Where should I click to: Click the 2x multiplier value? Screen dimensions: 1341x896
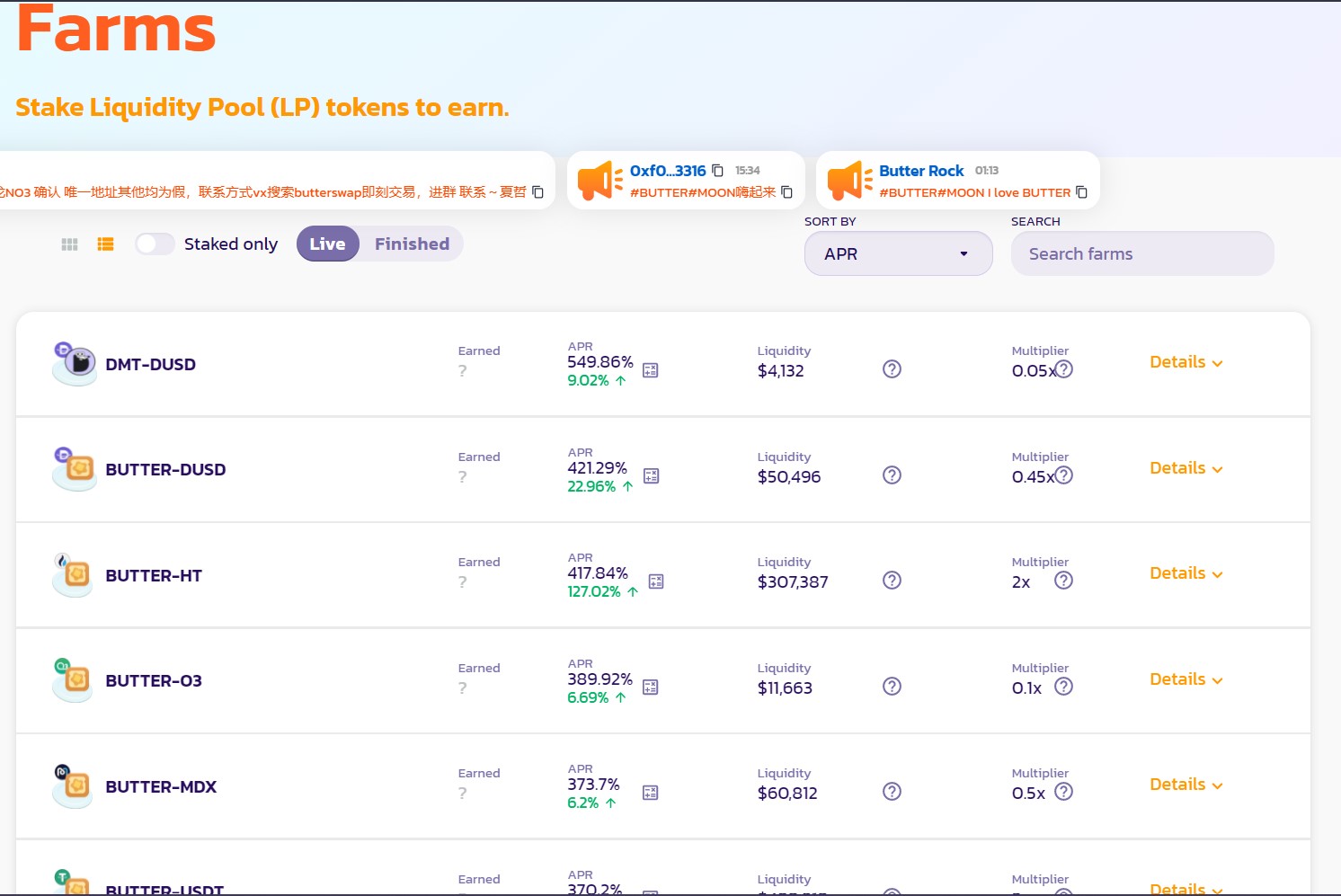click(1021, 582)
